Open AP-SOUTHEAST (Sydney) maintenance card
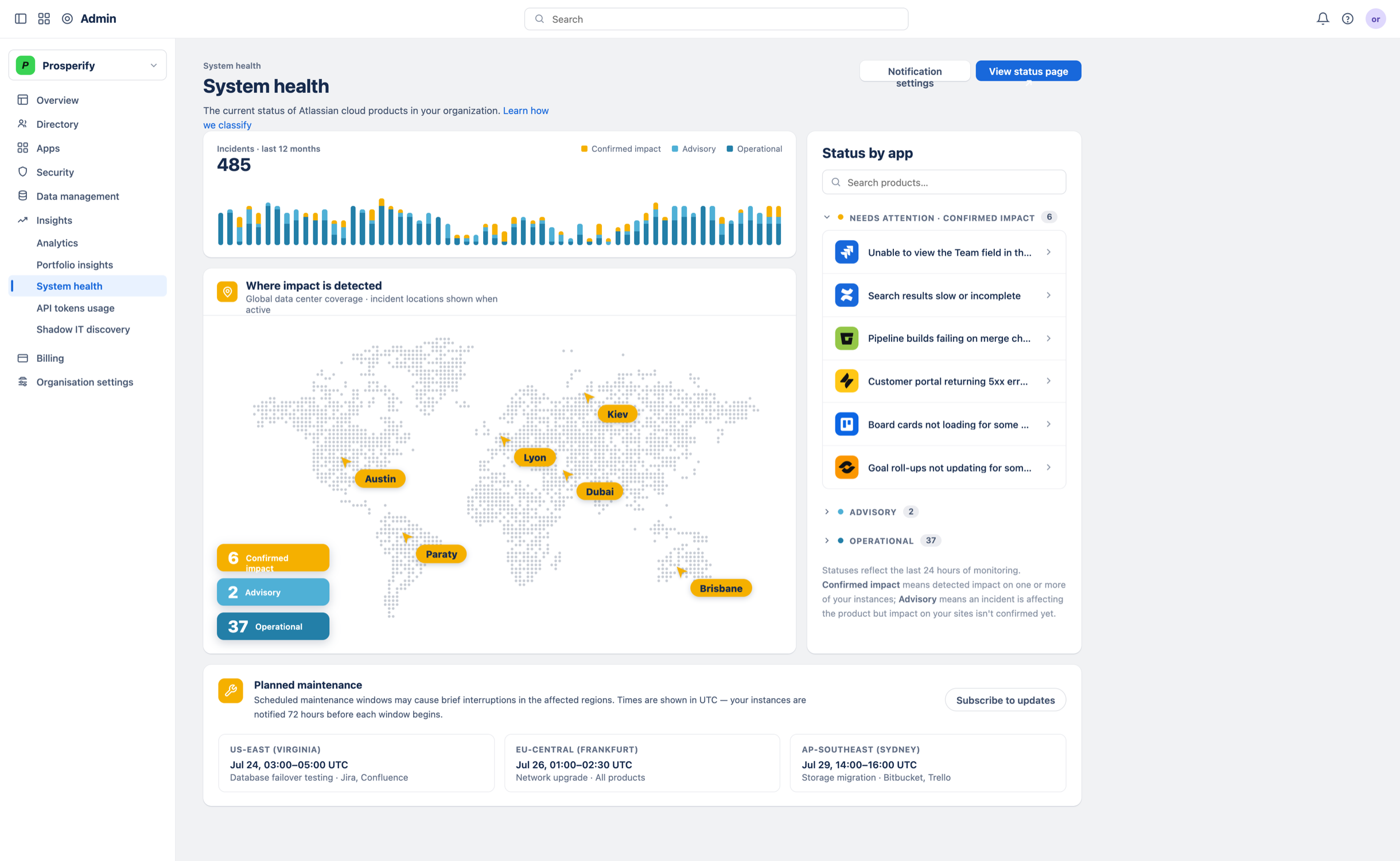 pyautogui.click(x=928, y=763)
